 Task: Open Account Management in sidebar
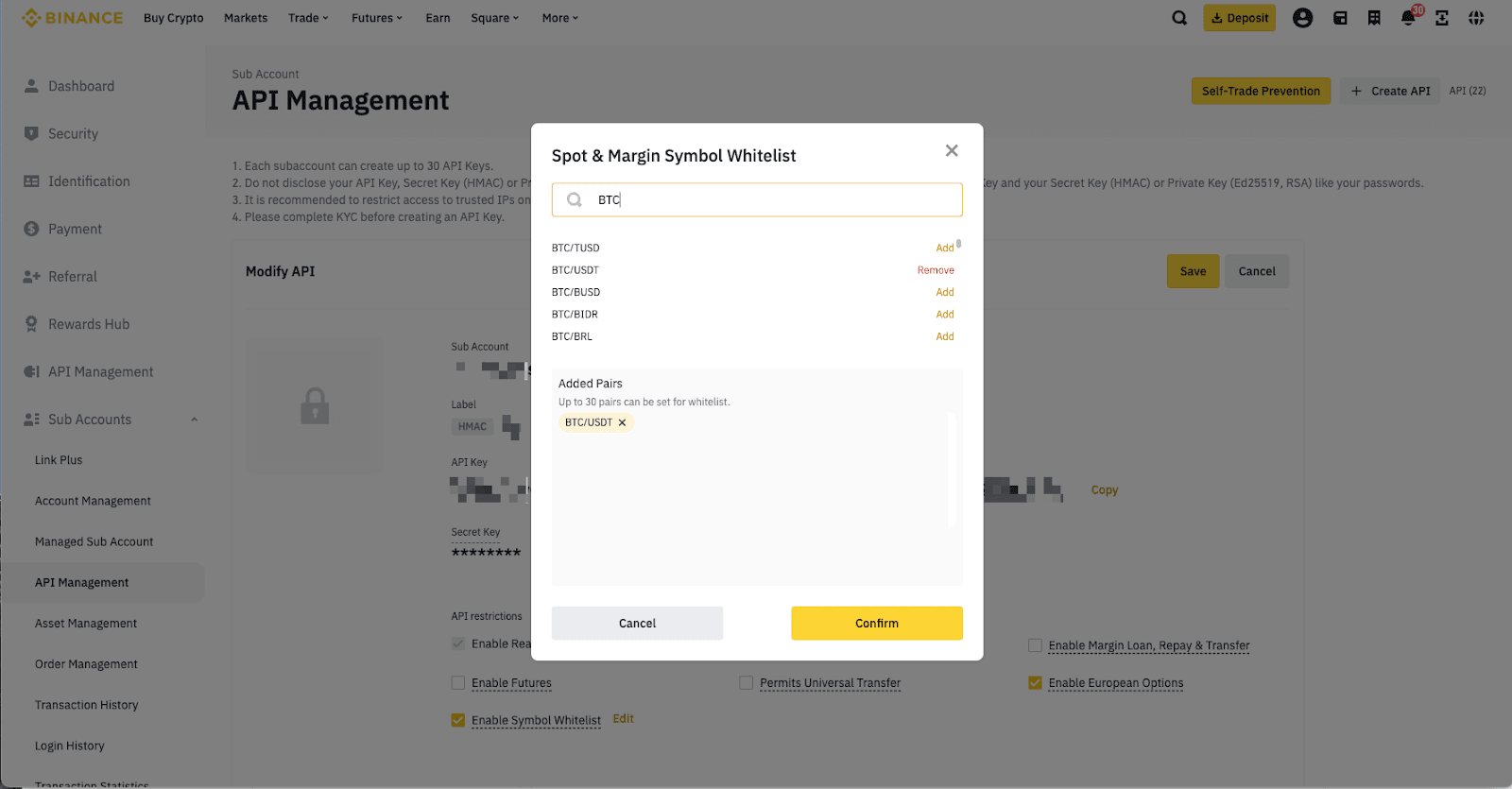tap(93, 501)
